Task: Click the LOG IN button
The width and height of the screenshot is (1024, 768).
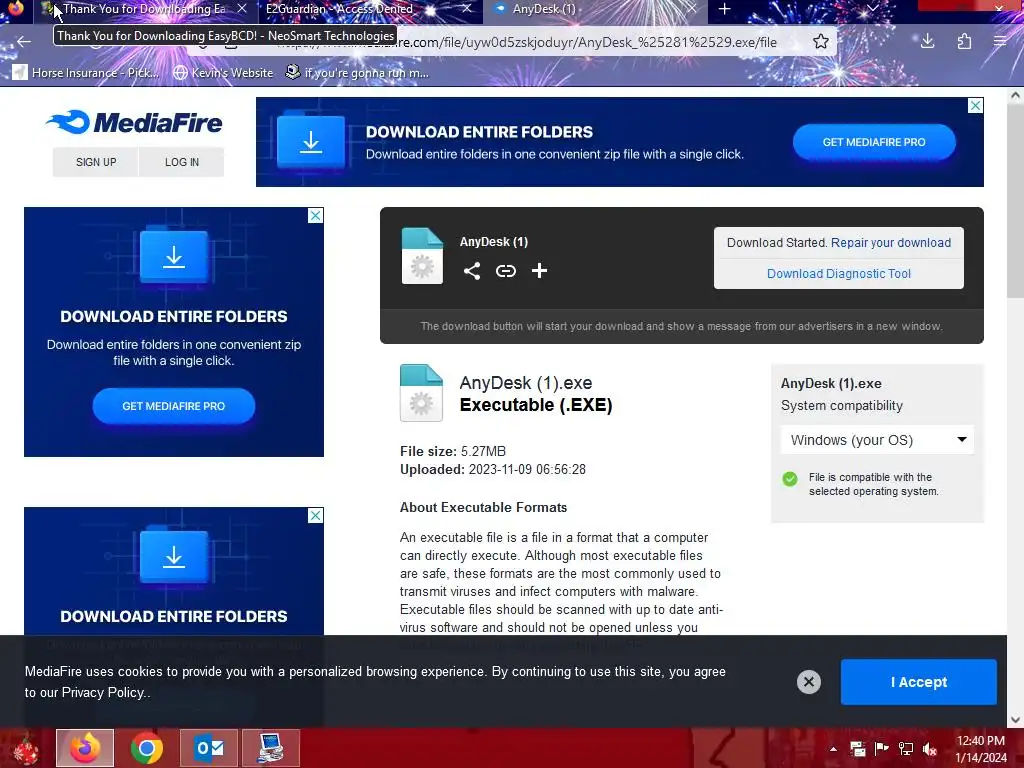Action: [x=182, y=162]
